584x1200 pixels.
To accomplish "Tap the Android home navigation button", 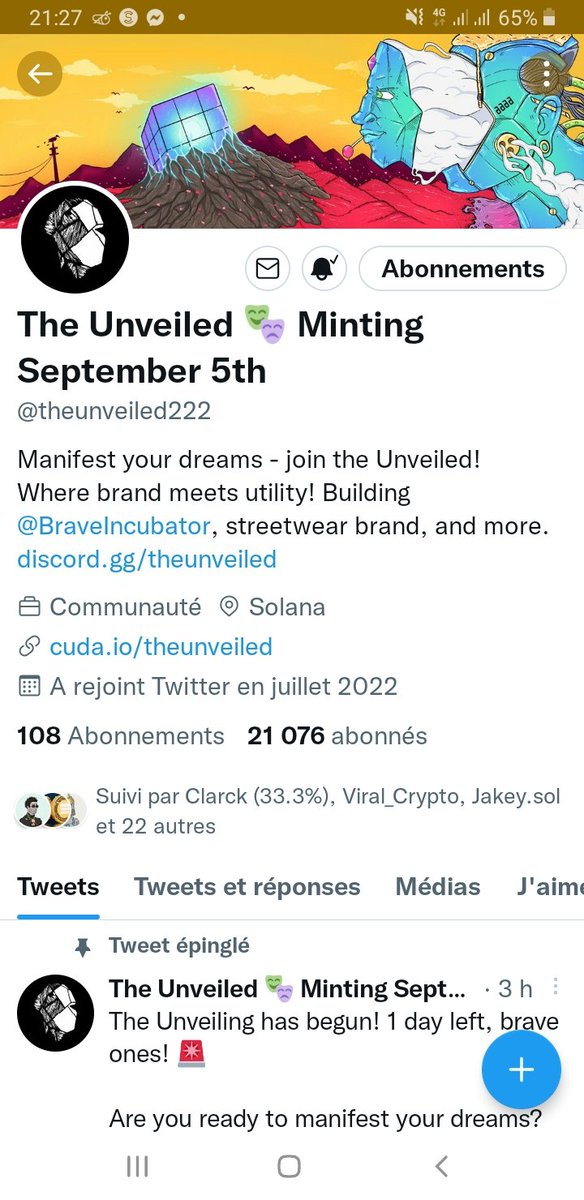I will [289, 1166].
